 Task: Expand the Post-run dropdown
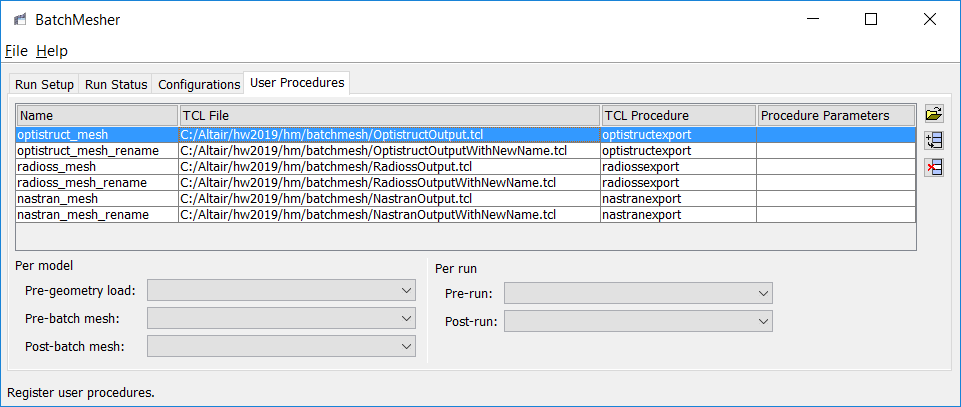point(638,321)
